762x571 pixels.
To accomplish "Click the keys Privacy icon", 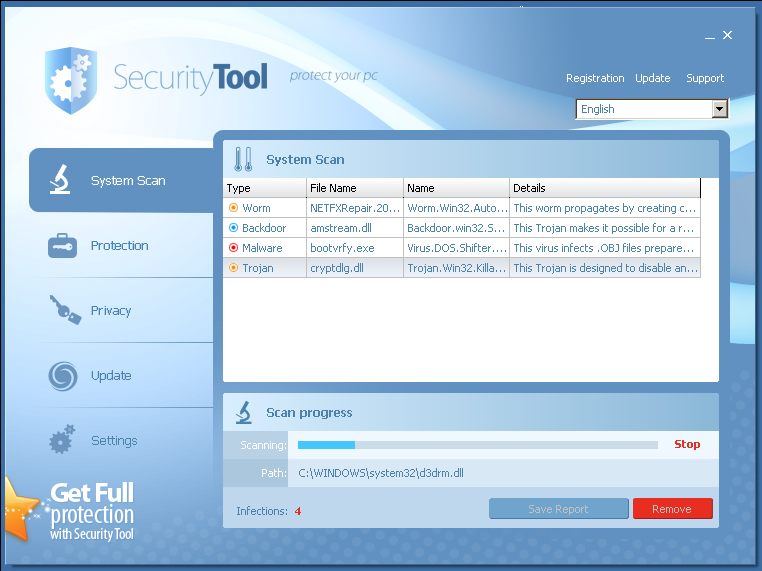I will pyautogui.click(x=65, y=310).
